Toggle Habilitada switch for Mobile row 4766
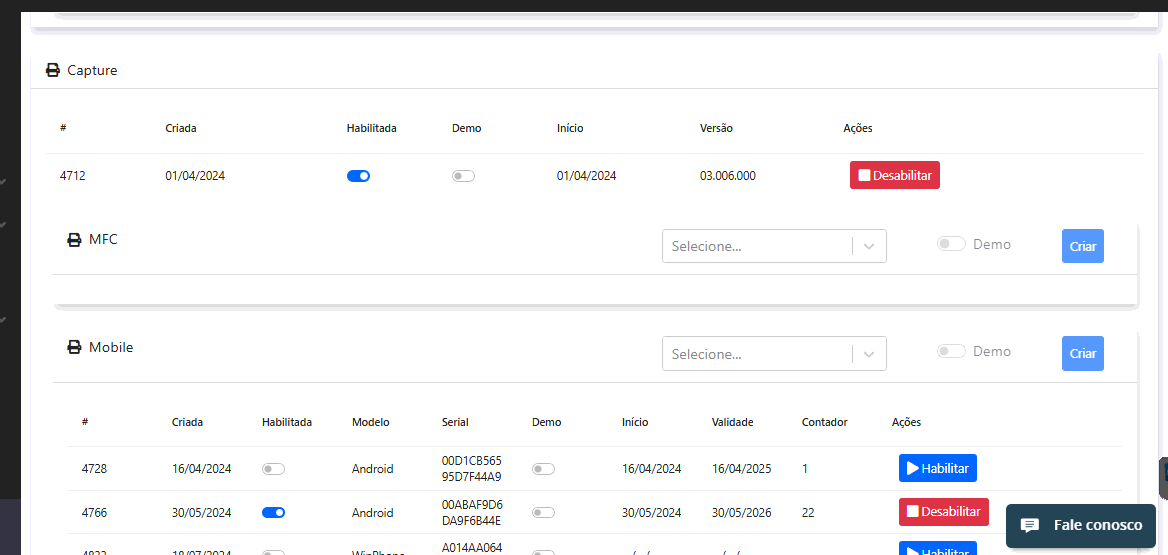This screenshot has width=1168, height=555. point(273,513)
